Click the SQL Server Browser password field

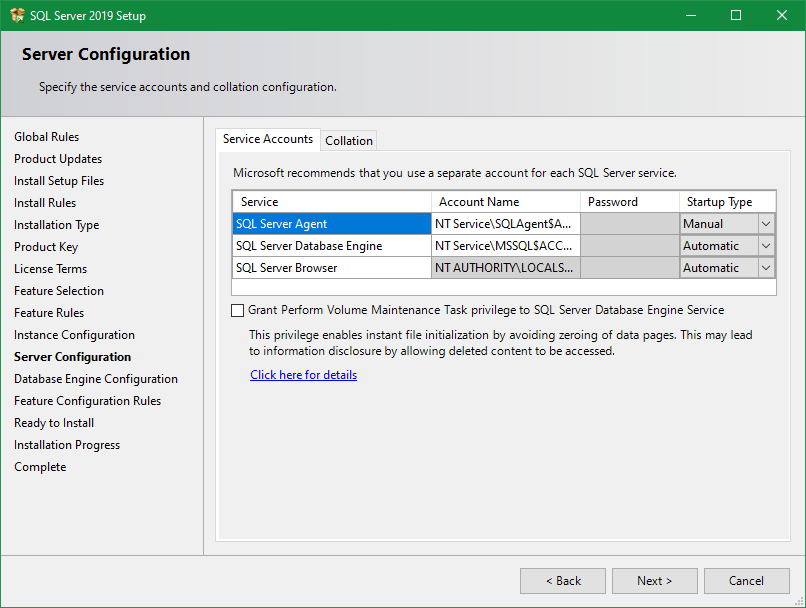629,267
